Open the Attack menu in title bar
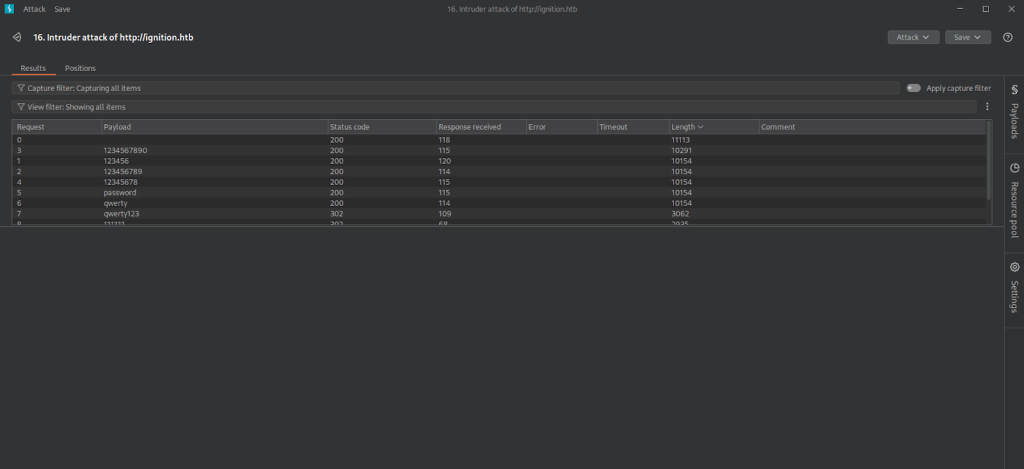The height and width of the screenshot is (469, 1024). [x=34, y=8]
